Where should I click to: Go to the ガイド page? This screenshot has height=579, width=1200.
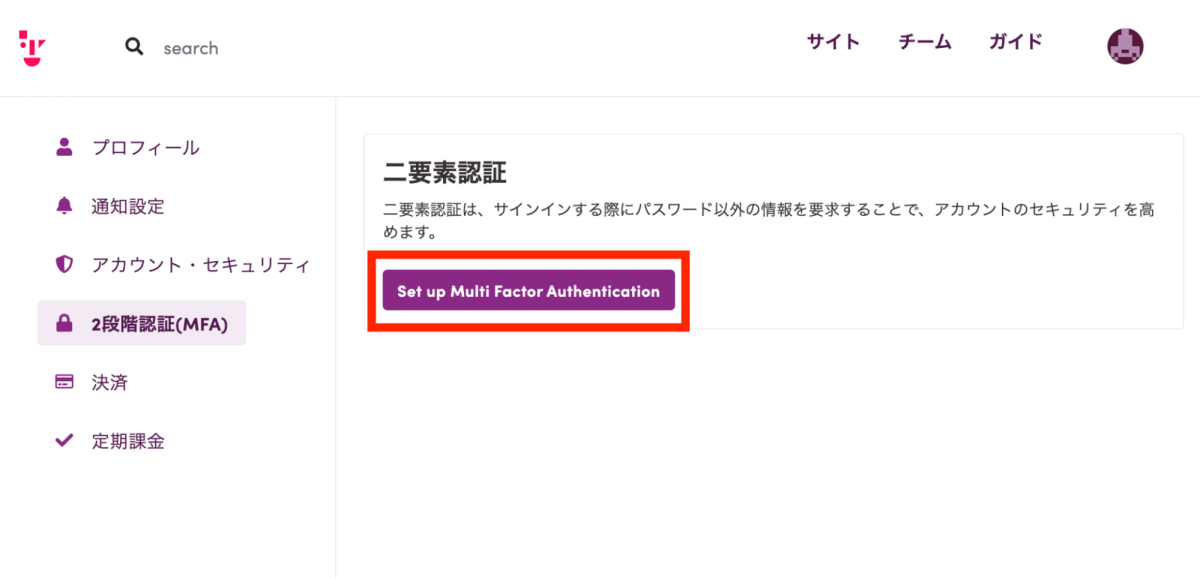pyautogui.click(x=1016, y=42)
